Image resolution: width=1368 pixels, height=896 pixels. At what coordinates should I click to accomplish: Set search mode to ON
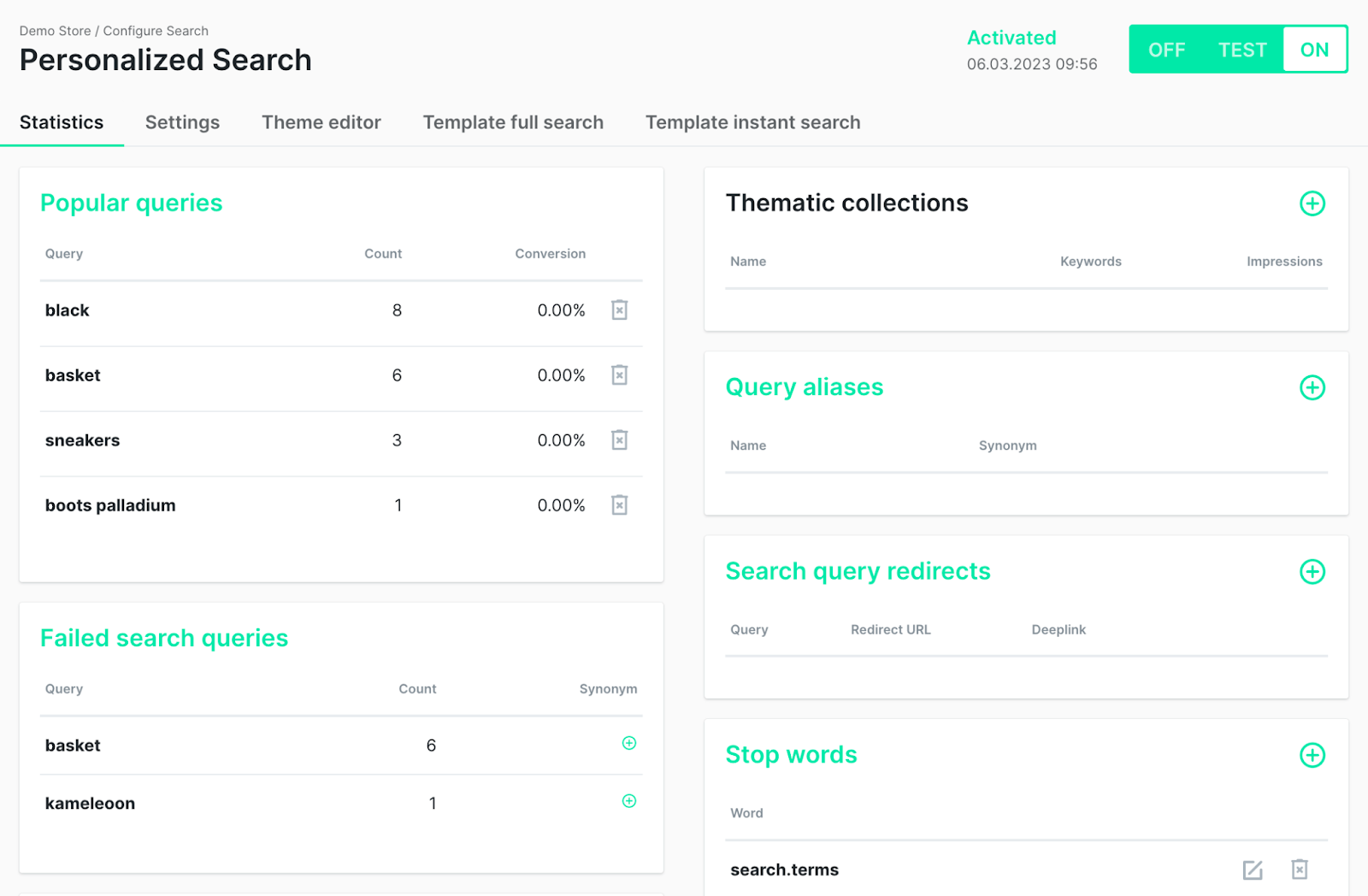(x=1314, y=50)
